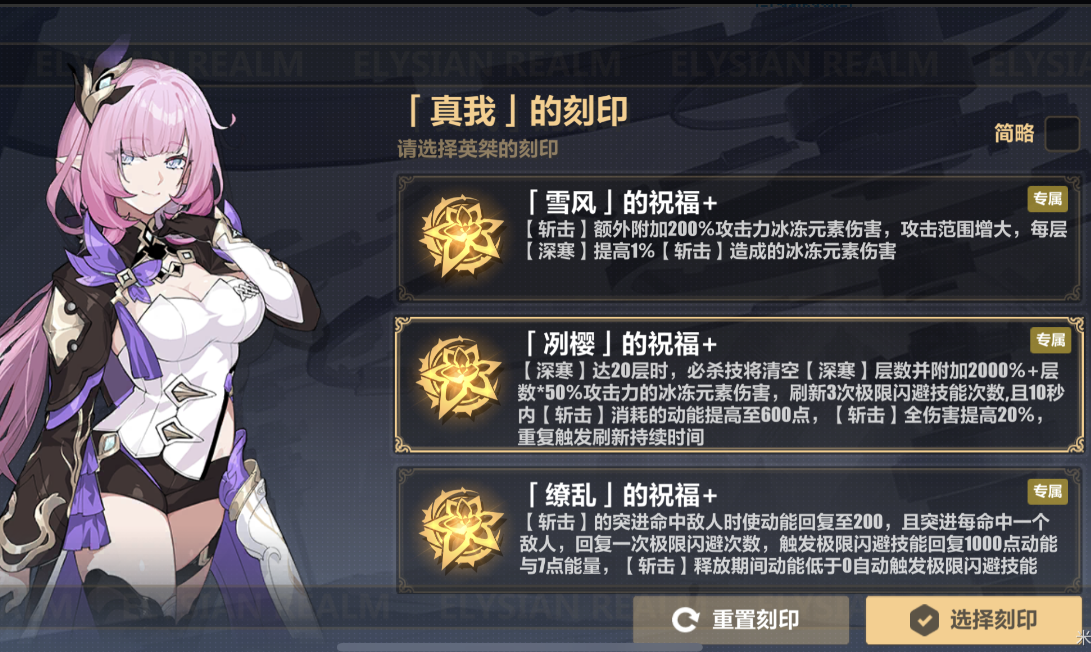Select the 「冽樱」的祝福+ signet card
1091x652 pixels.
pyautogui.click(x=739, y=385)
